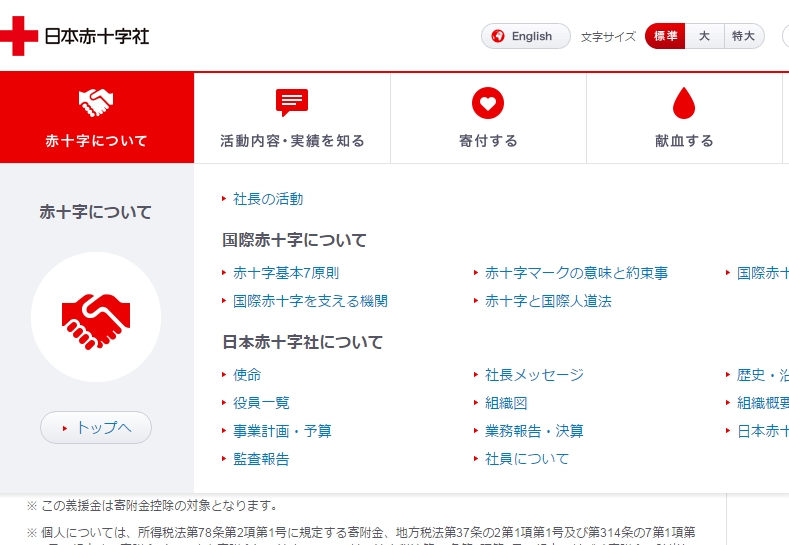Set text size to 大
Screen dimensions: 789x545
coord(704,36)
